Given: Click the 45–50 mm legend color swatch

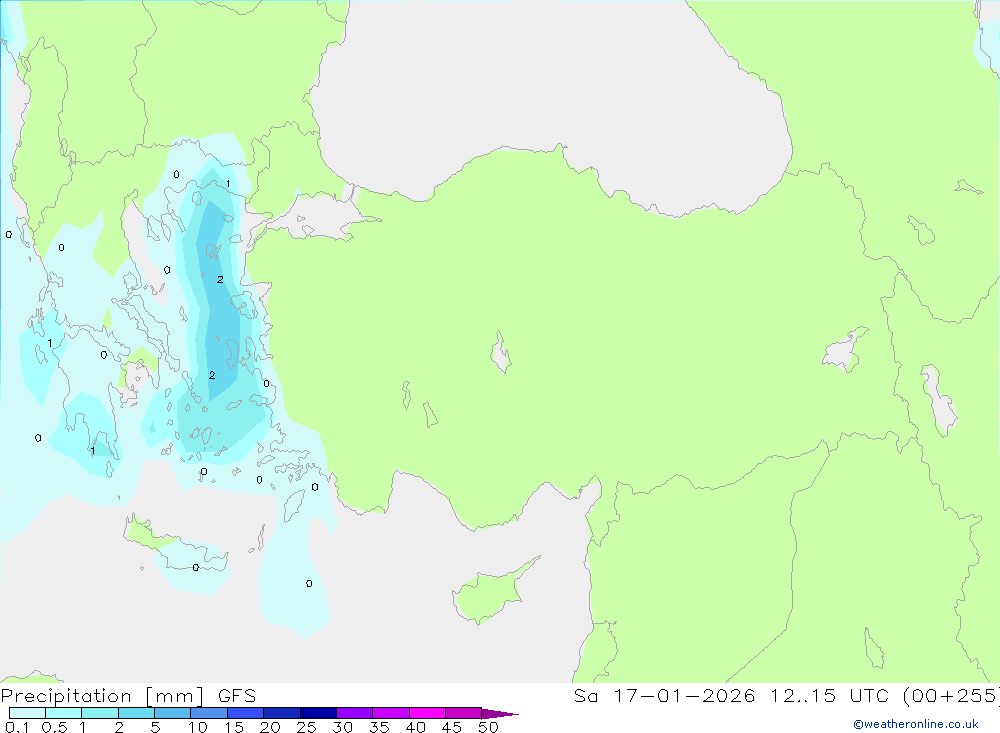Looking at the screenshot, I should (464, 713).
